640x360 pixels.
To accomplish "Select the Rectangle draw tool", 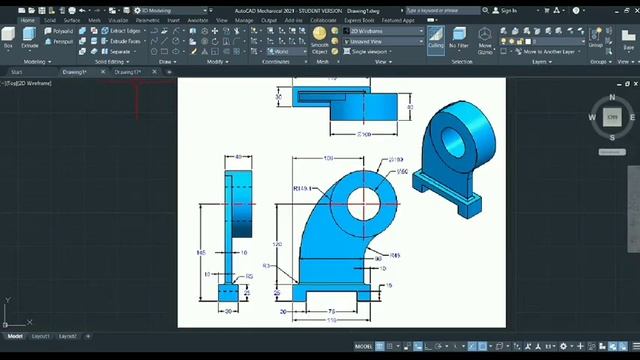I will click(164, 52).
